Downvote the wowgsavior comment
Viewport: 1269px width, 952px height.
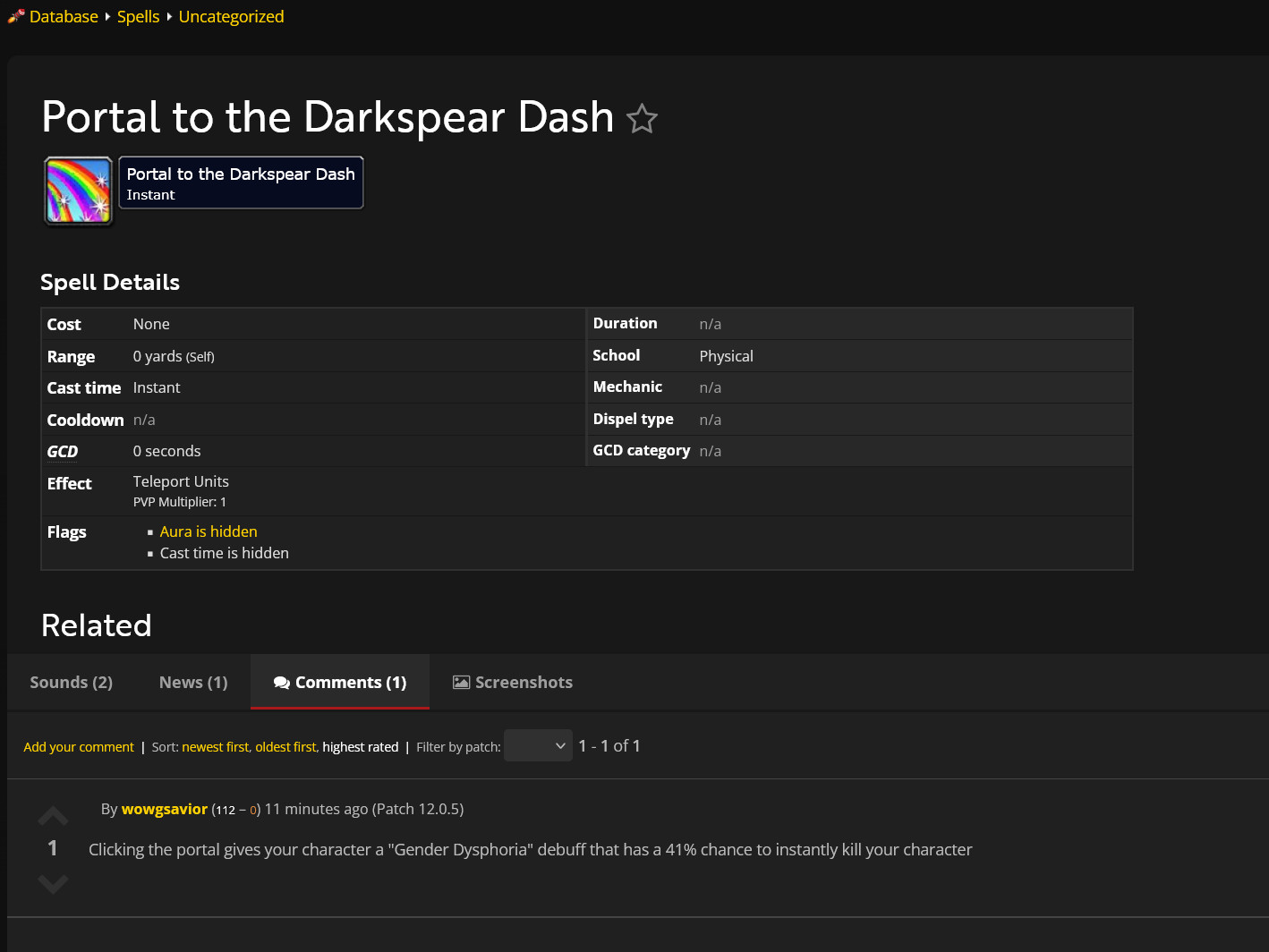[53, 883]
